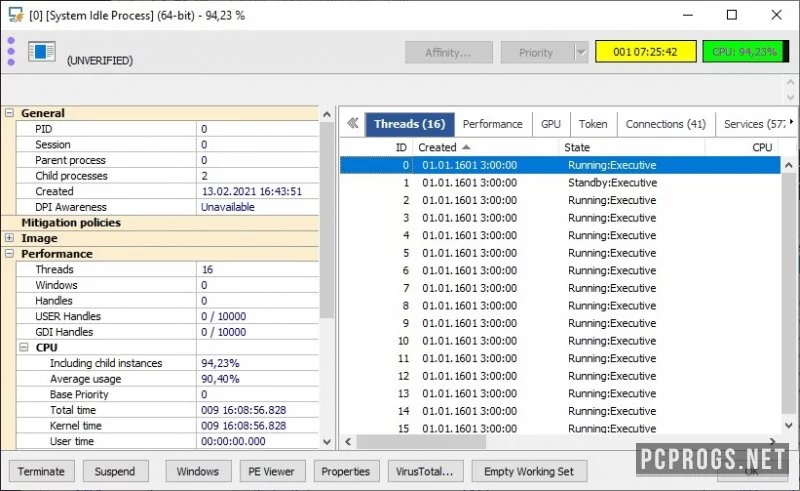Select the USER Handles row

coord(167,316)
